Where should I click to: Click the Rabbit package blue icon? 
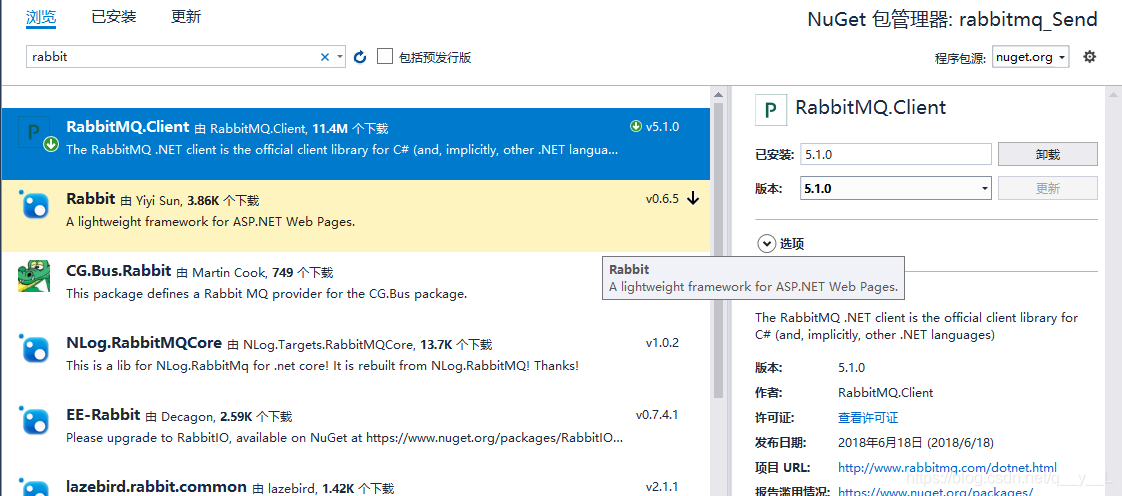(x=34, y=205)
